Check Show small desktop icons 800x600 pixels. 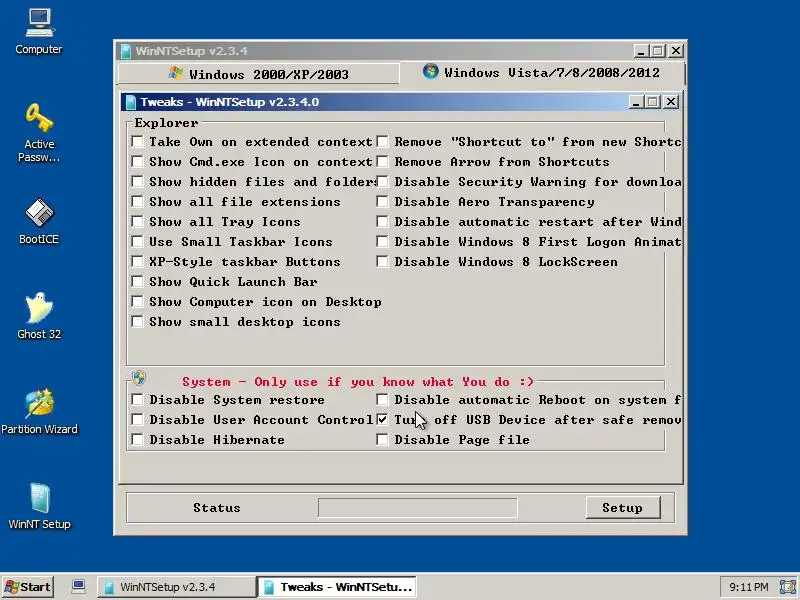[x=137, y=321]
